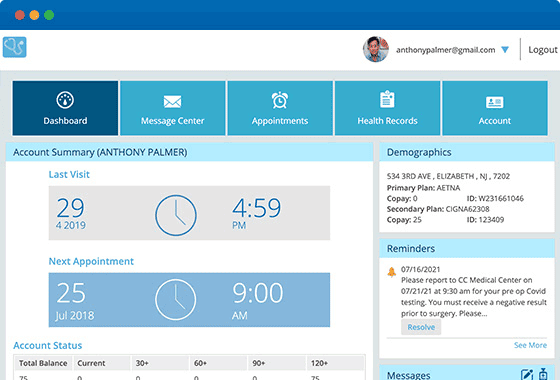Viewport: 560px width, 380px height.
Task: Click the anthonypalmer@gmail.com email text
Action: click(445, 50)
